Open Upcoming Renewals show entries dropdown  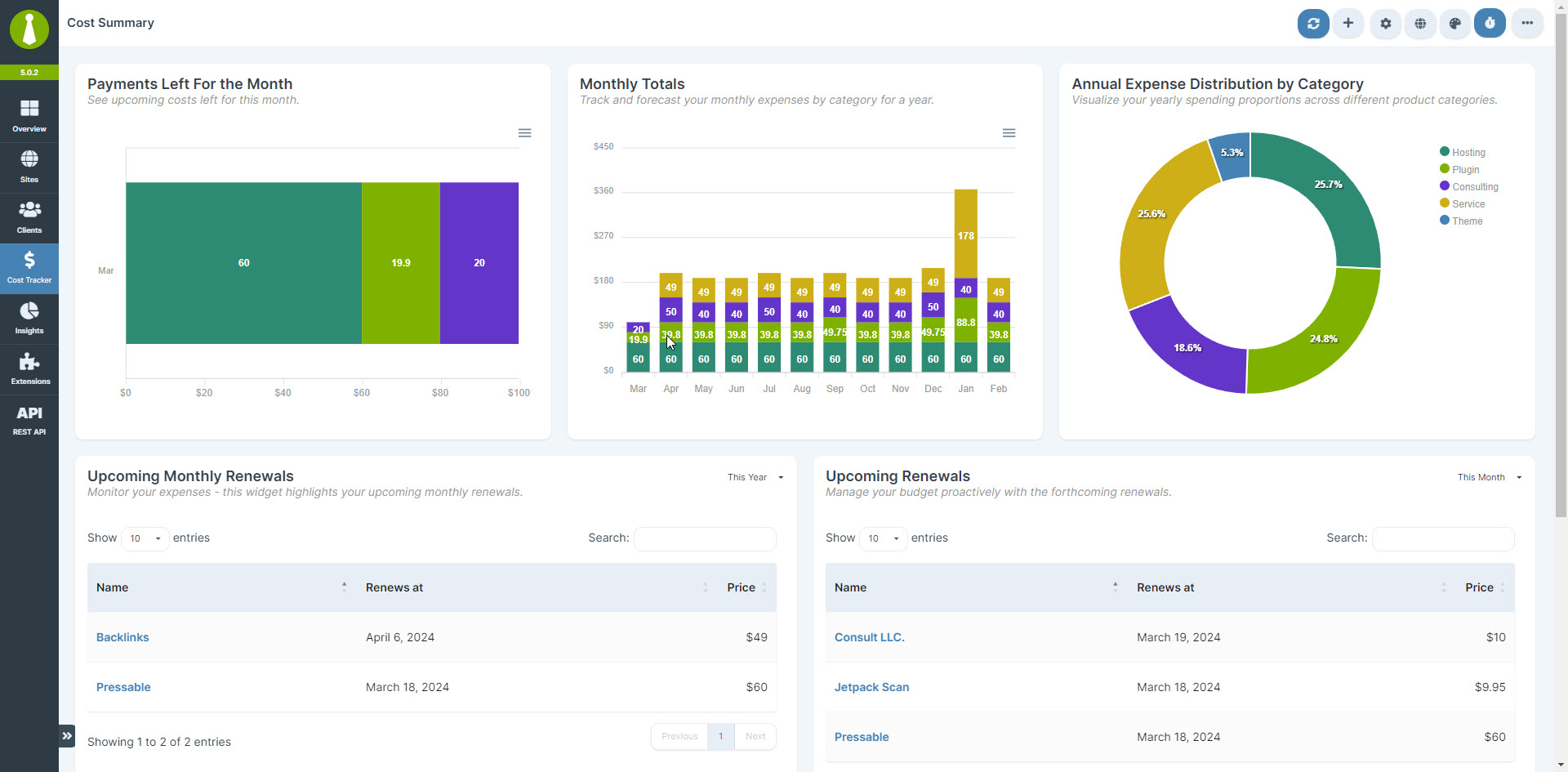click(x=884, y=538)
